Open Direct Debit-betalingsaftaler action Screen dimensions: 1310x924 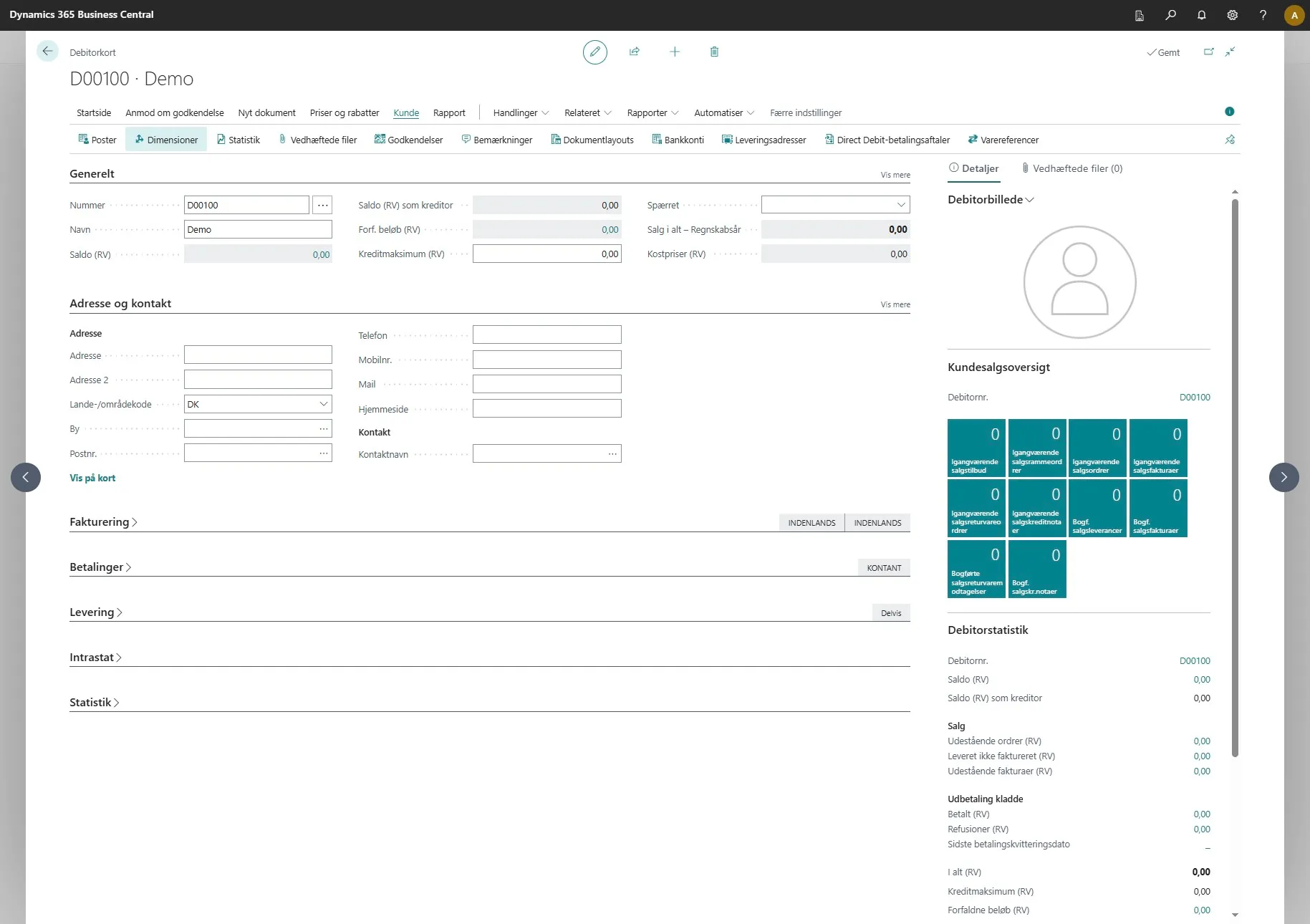[x=887, y=140]
